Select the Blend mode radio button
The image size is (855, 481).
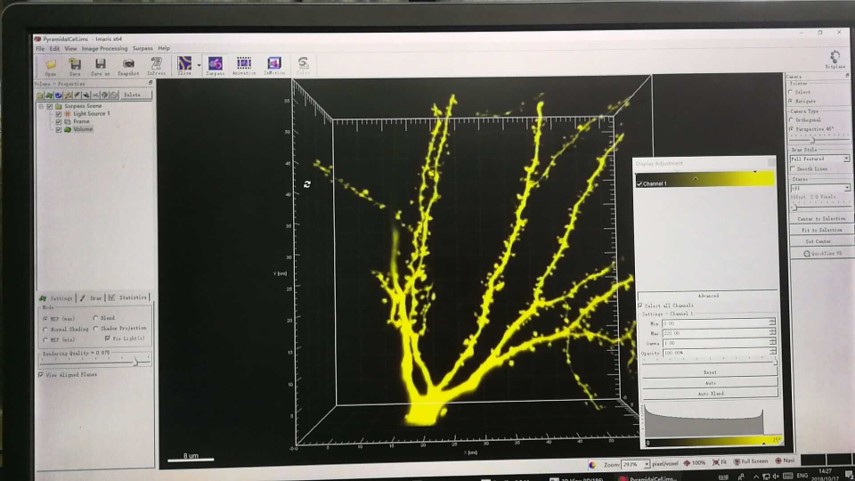pyautogui.click(x=96, y=318)
